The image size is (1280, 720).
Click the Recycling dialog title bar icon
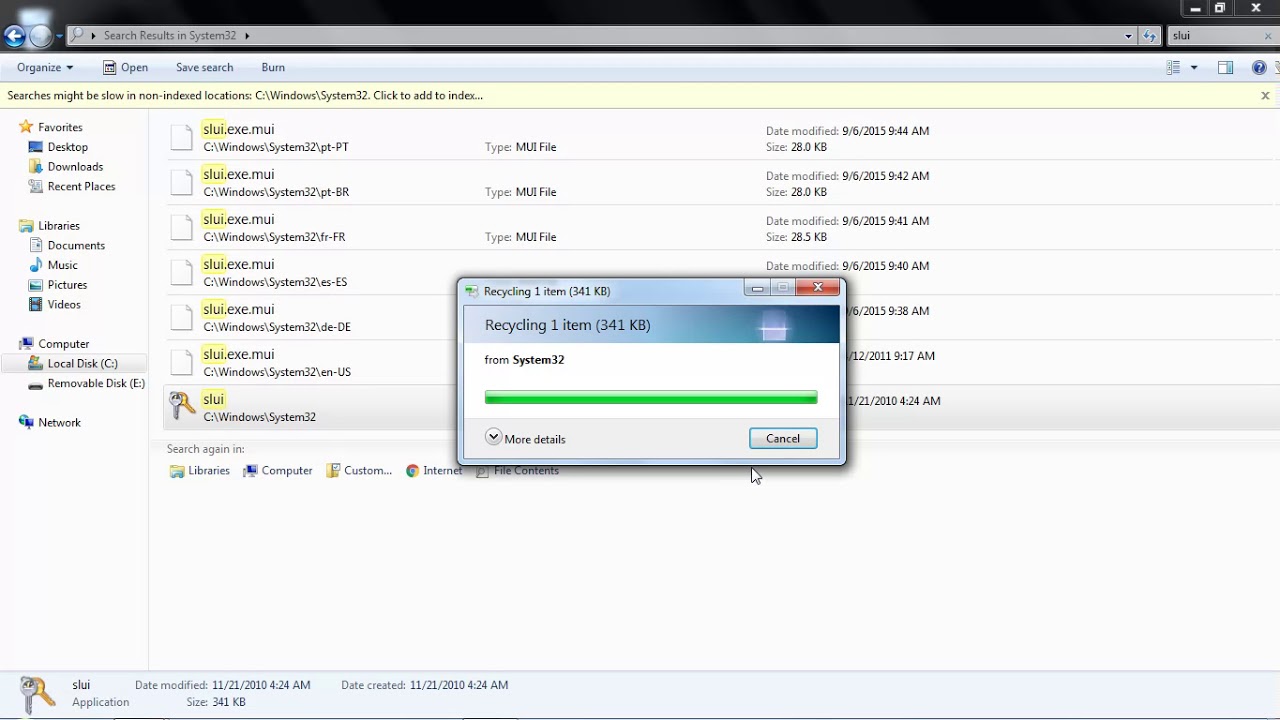pos(473,291)
